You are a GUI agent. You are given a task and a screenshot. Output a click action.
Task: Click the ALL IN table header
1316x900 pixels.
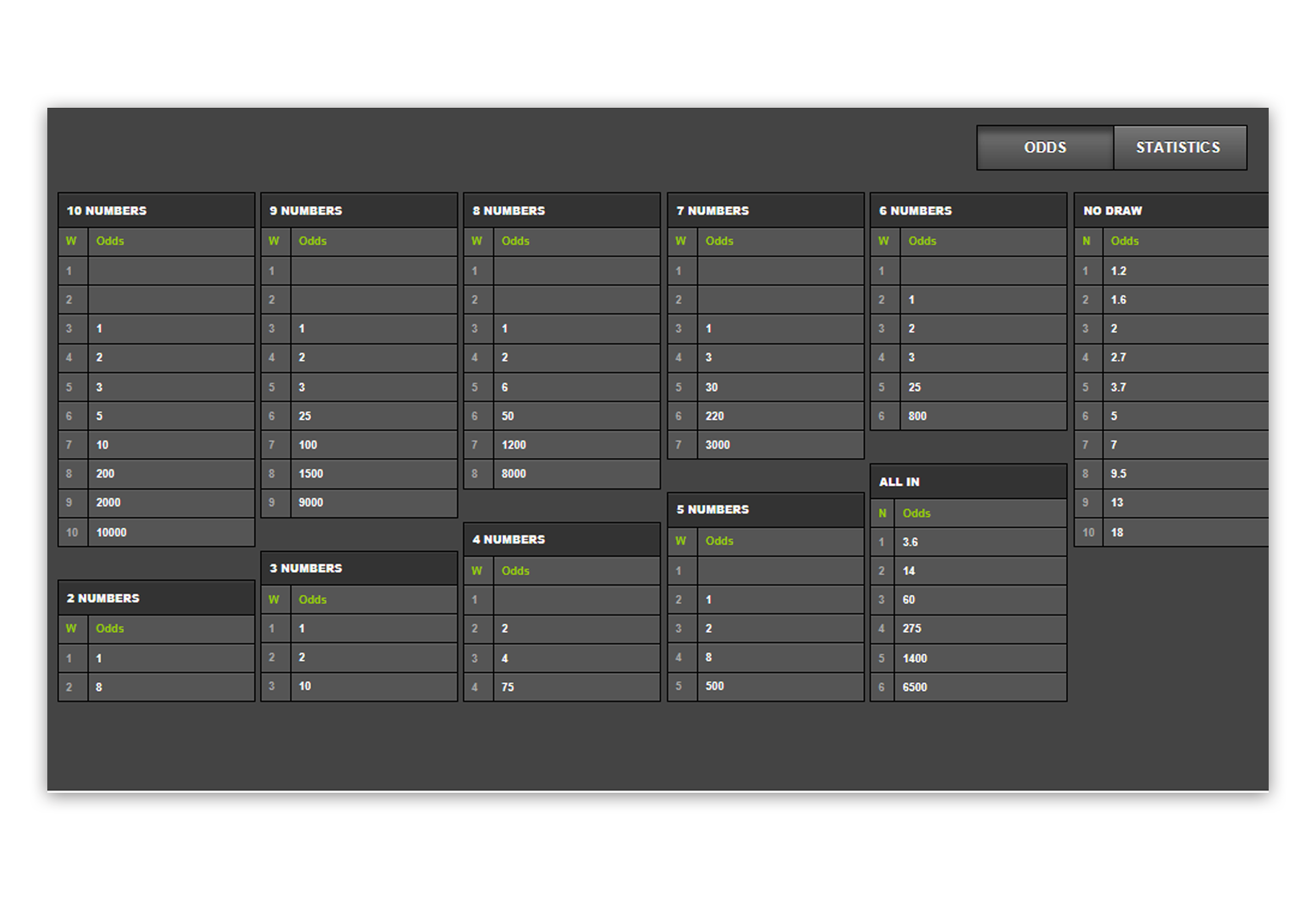click(968, 482)
